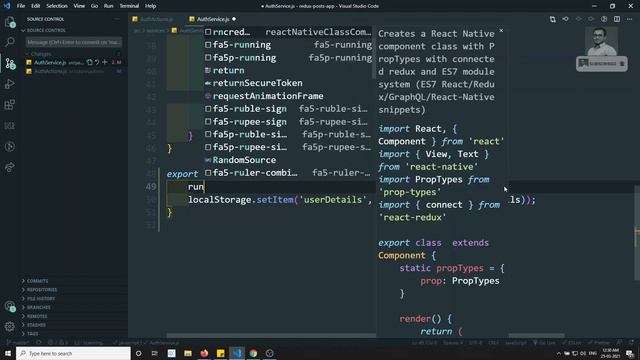
Task: Click the git branch indicator in status bar
Action: [18, 343]
